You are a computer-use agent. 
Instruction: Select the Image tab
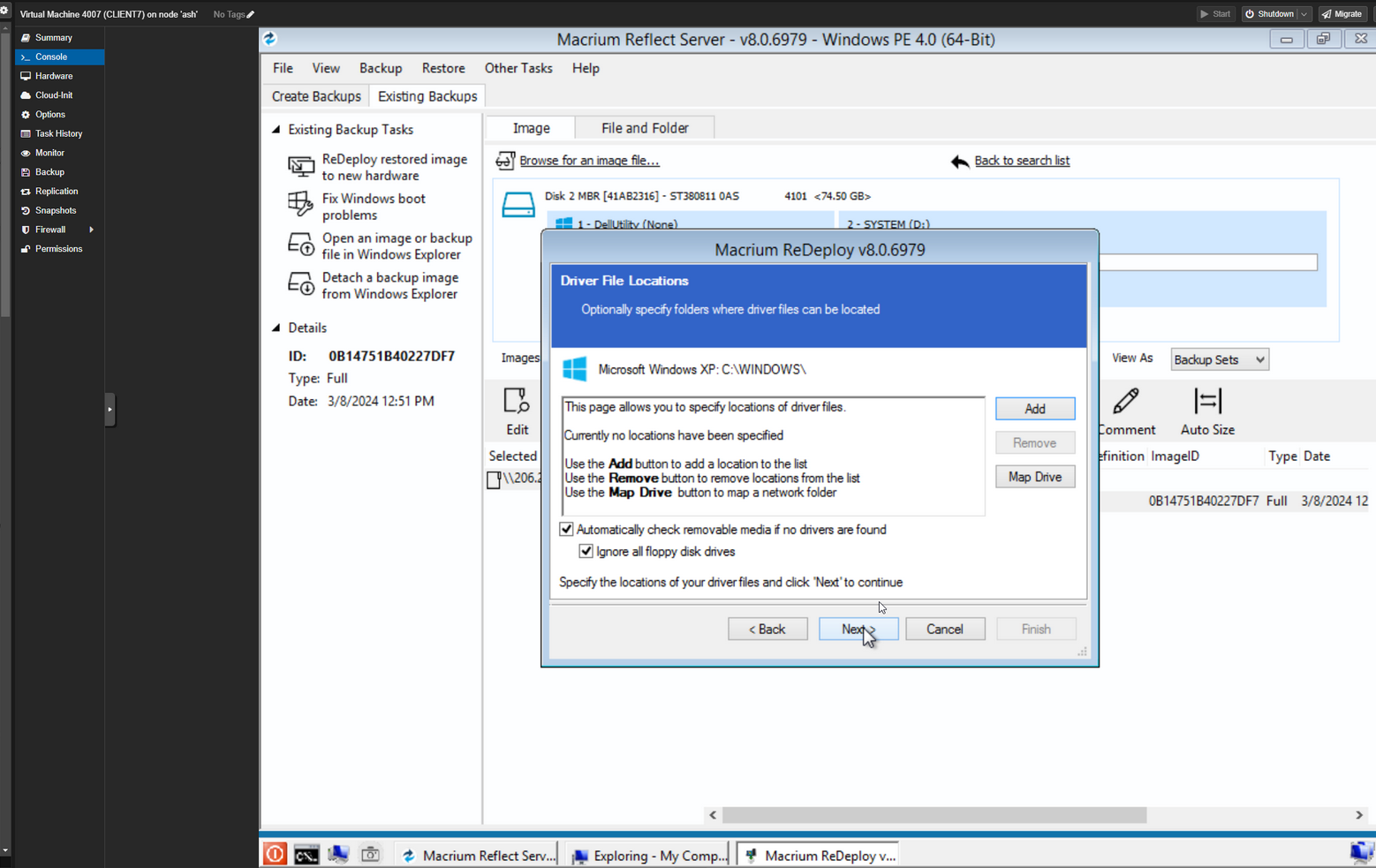tap(531, 128)
